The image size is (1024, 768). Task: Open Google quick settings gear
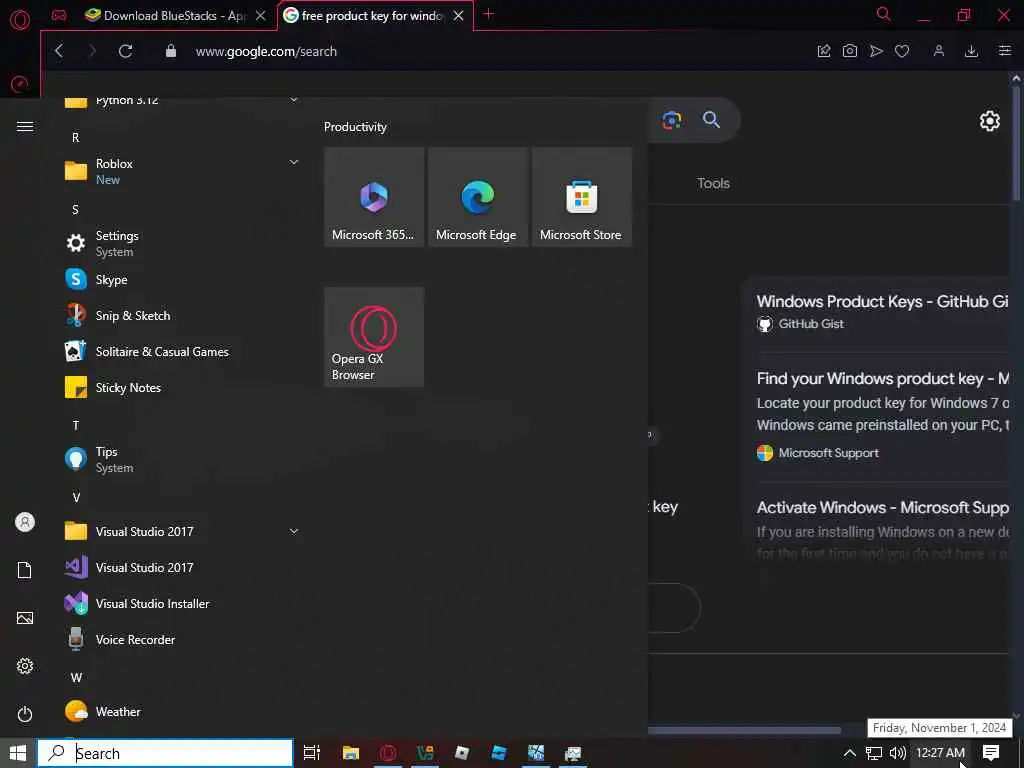pos(989,121)
